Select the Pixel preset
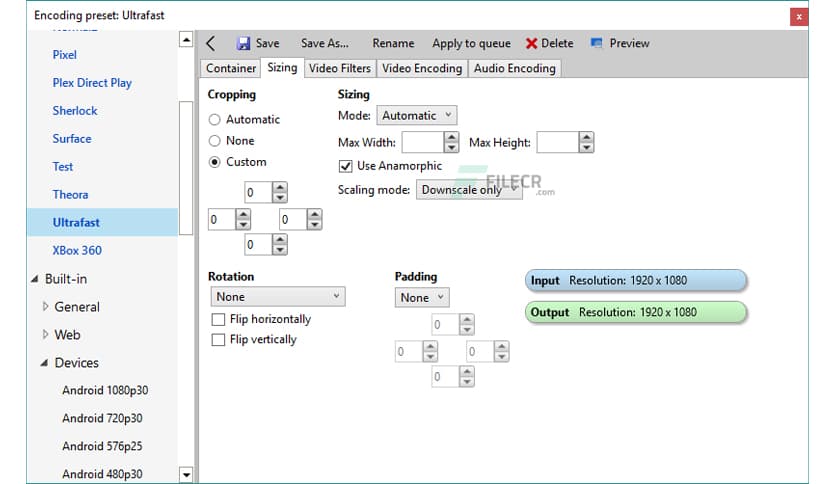This screenshot has height=484, width=836. tap(65, 55)
